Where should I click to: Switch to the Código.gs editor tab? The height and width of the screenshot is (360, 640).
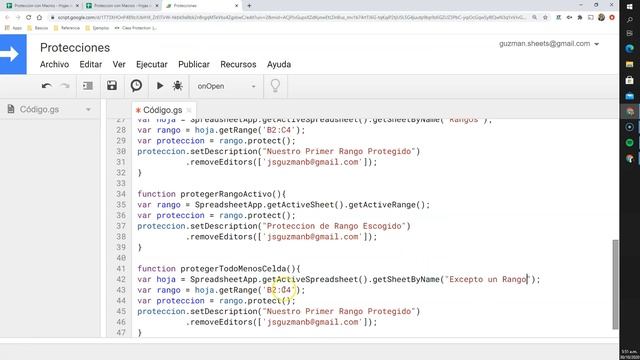162,110
